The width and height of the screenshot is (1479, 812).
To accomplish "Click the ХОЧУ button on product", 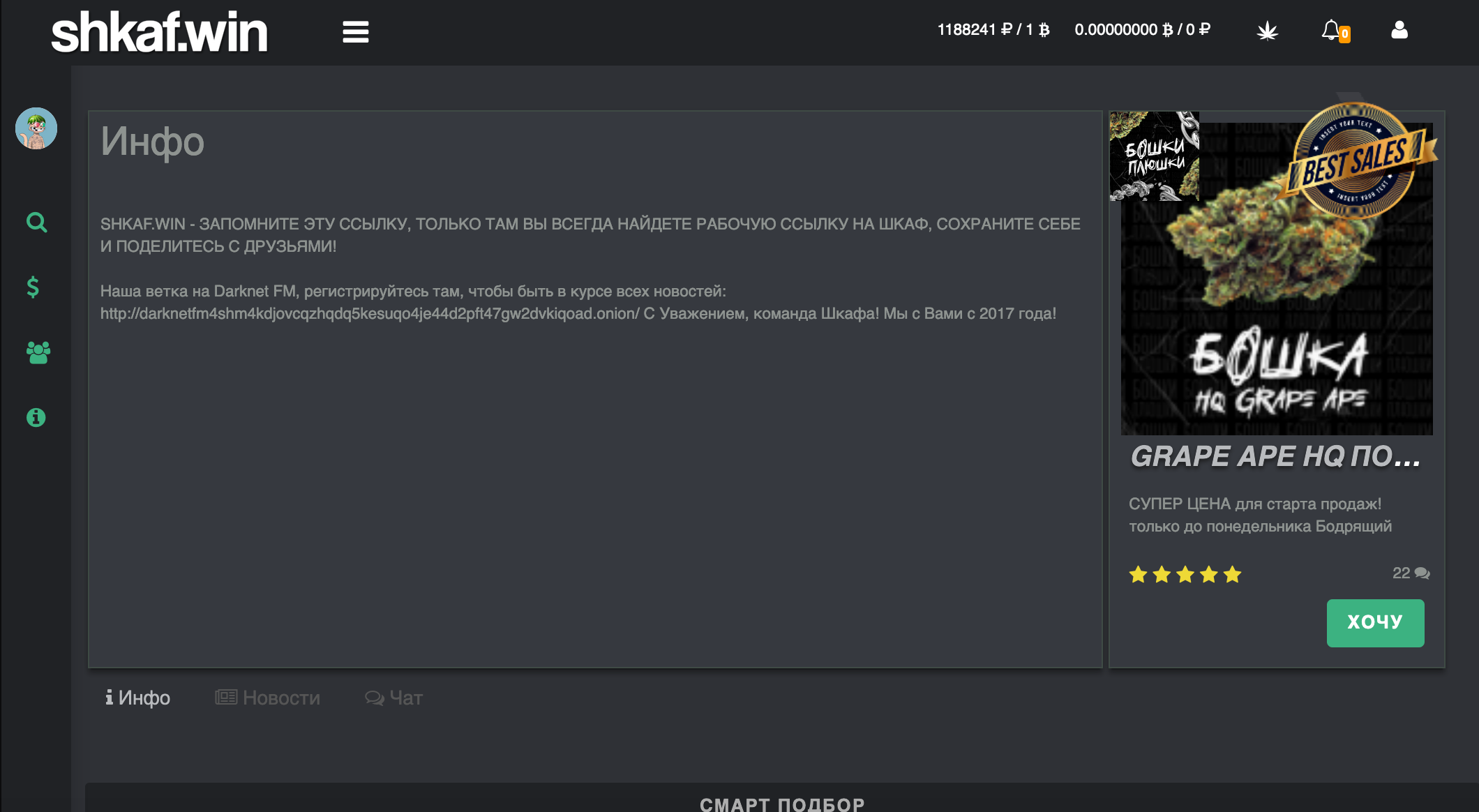I will click(1375, 621).
